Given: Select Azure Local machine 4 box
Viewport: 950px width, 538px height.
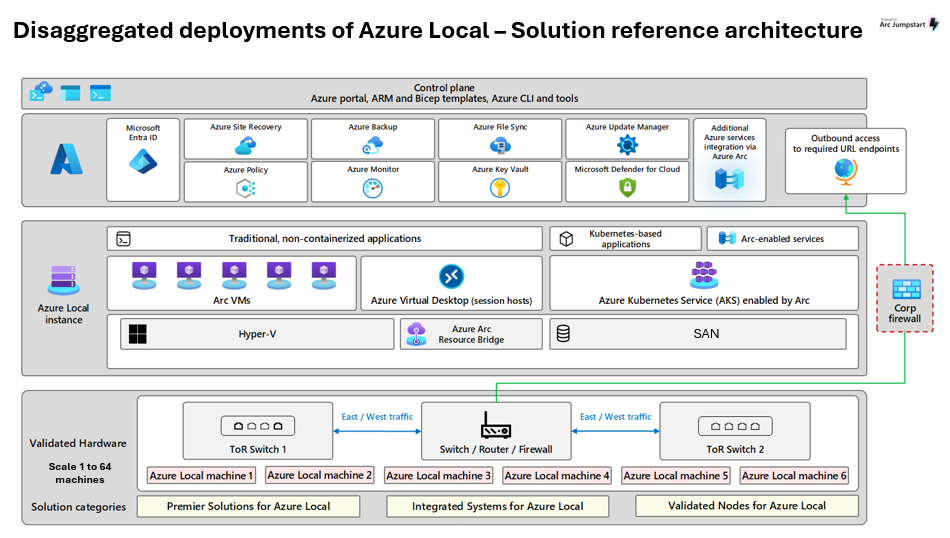Looking at the screenshot, I should (x=557, y=476).
